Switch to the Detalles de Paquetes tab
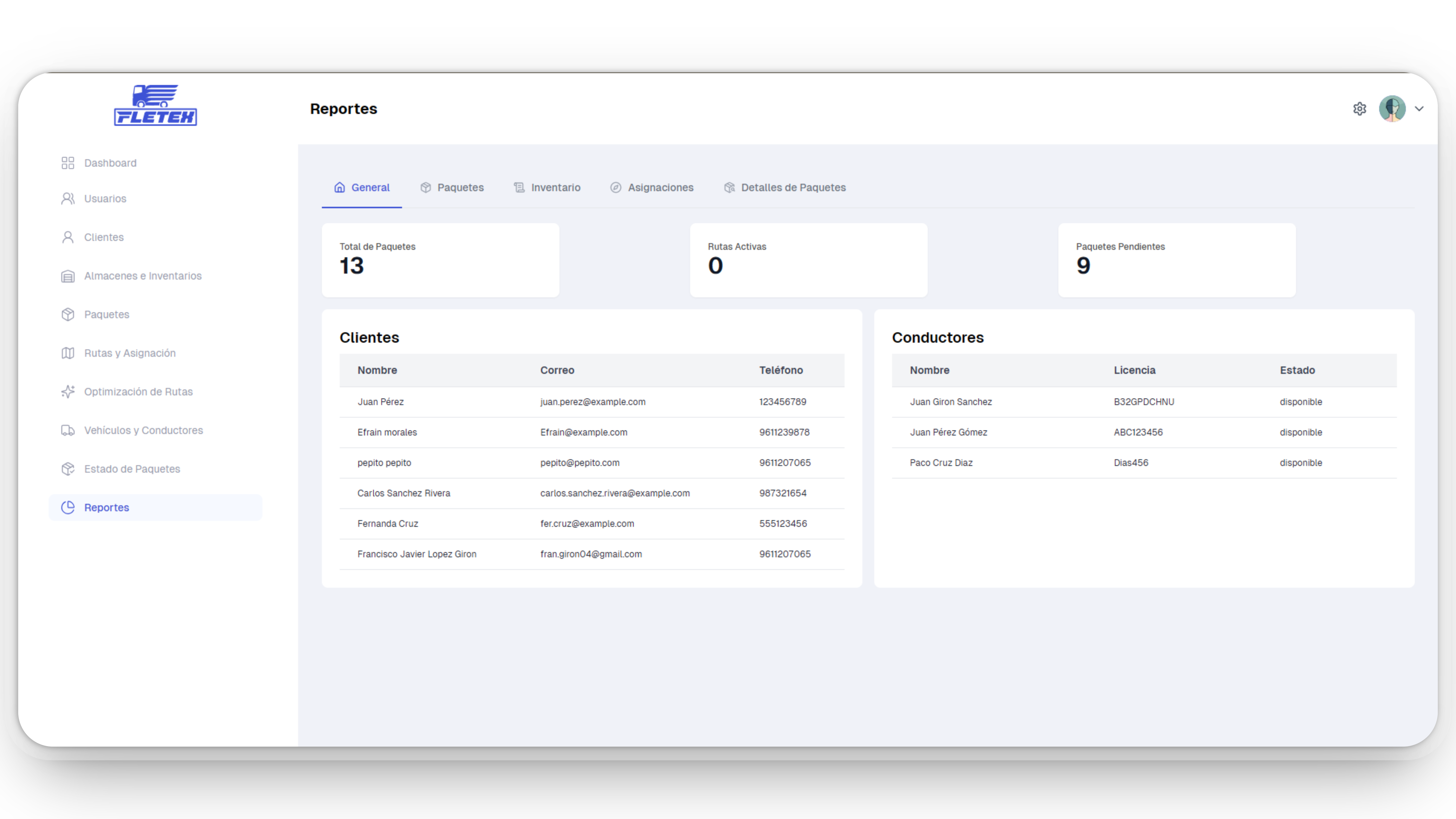This screenshot has height=819, width=1456. coord(785,188)
